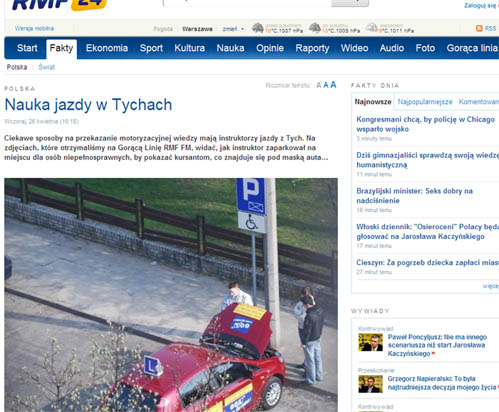Open the Wersja mobilna link

click(x=34, y=28)
